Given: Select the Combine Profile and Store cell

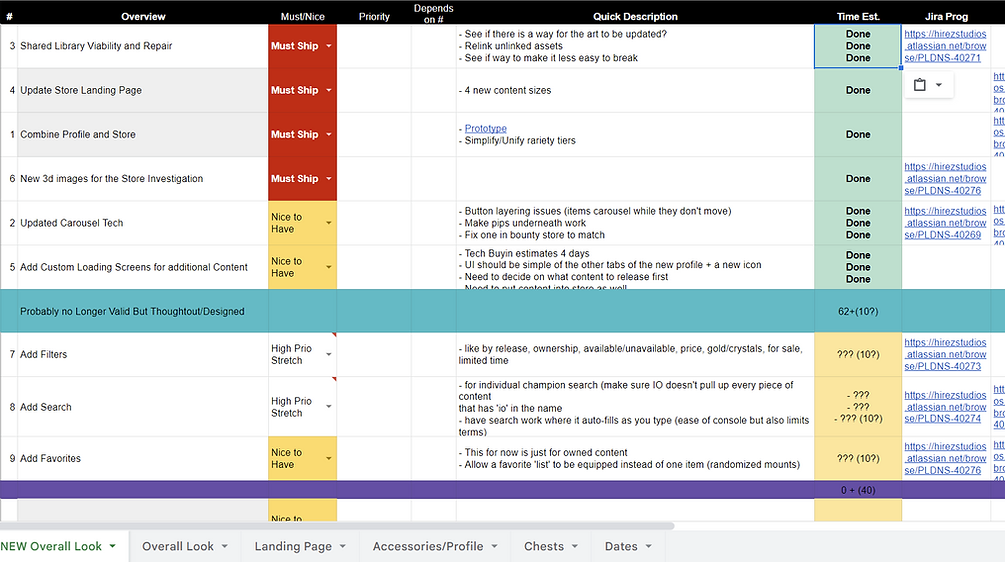Looking at the screenshot, I should (x=142, y=135).
